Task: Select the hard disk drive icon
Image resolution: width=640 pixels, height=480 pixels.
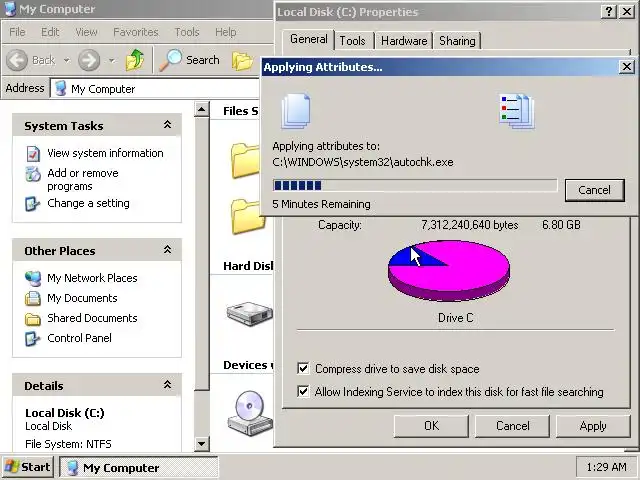Action: click(250, 313)
